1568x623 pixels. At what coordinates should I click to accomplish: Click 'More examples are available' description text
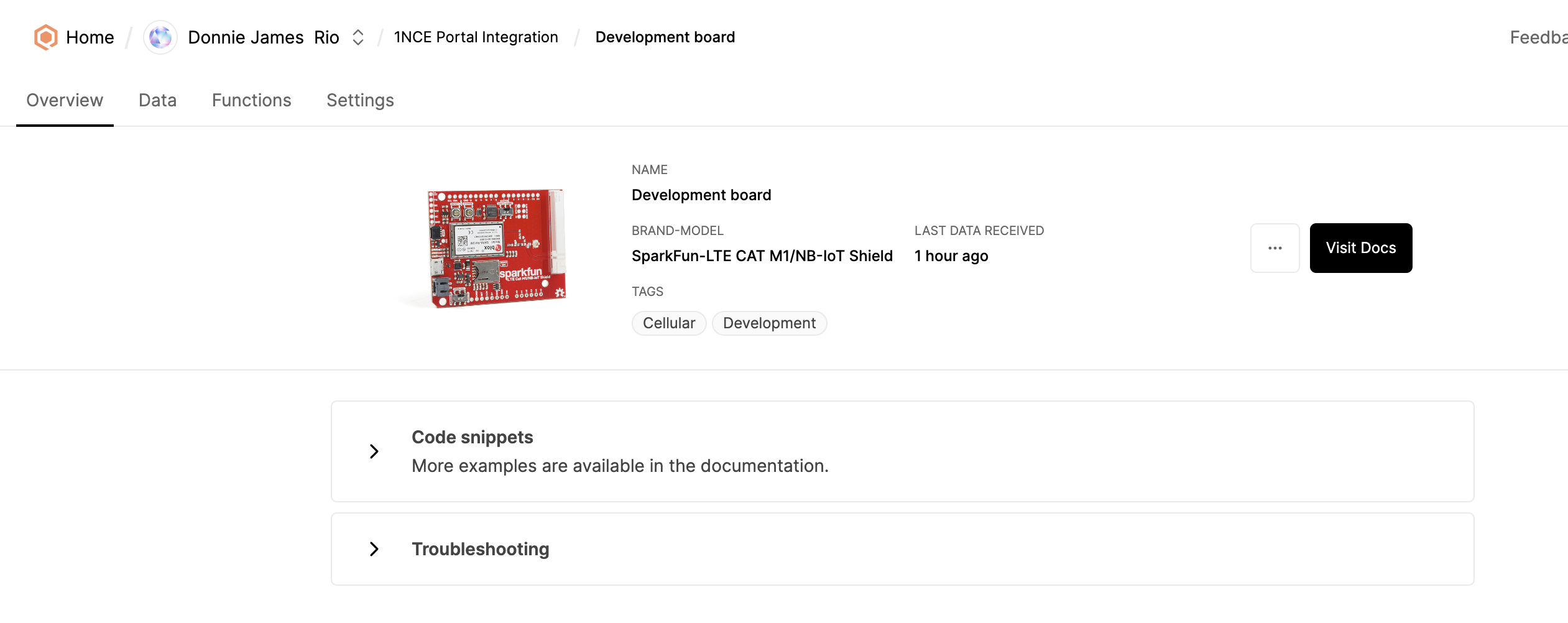point(620,466)
